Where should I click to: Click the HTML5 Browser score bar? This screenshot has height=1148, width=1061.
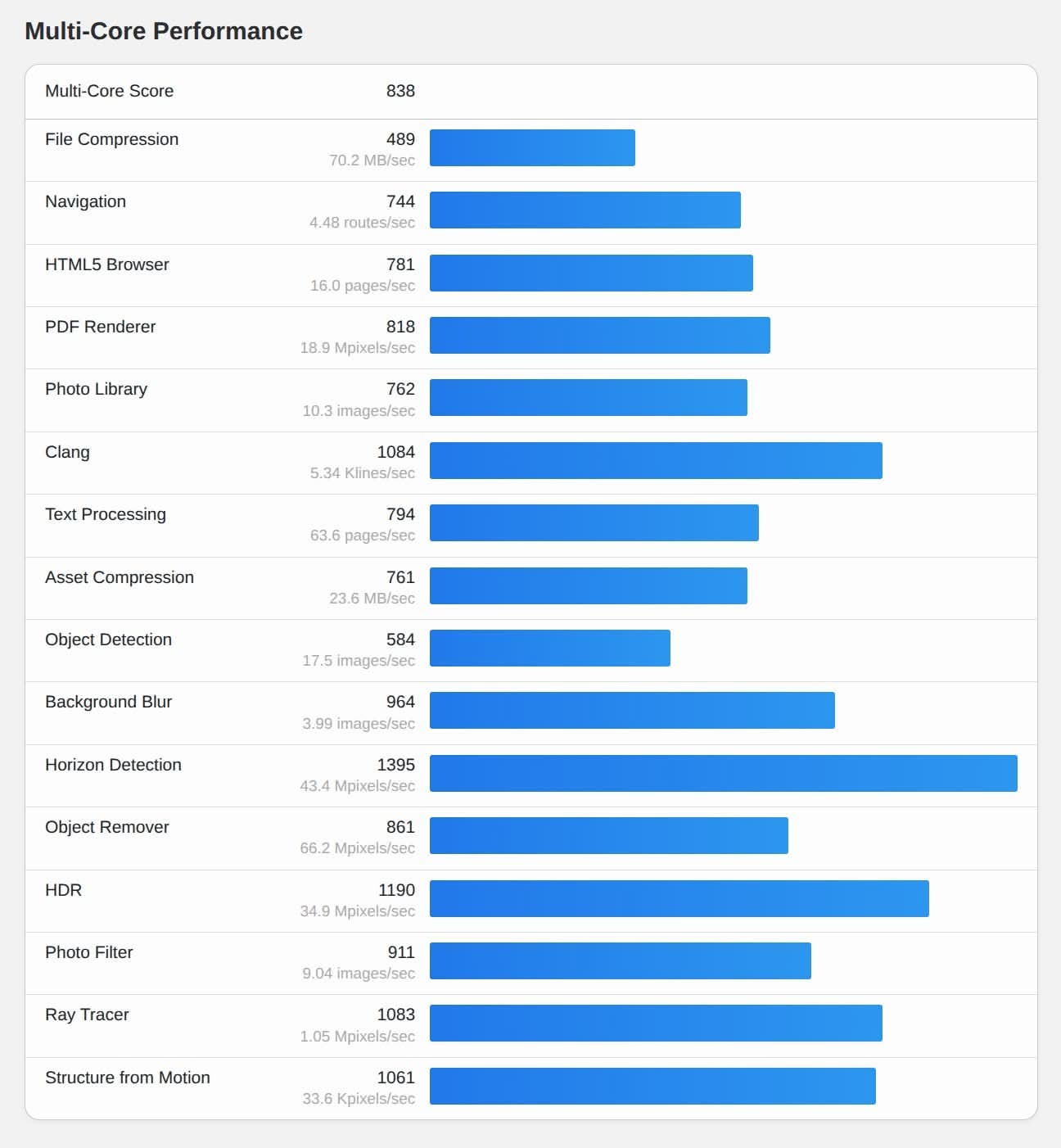click(591, 273)
